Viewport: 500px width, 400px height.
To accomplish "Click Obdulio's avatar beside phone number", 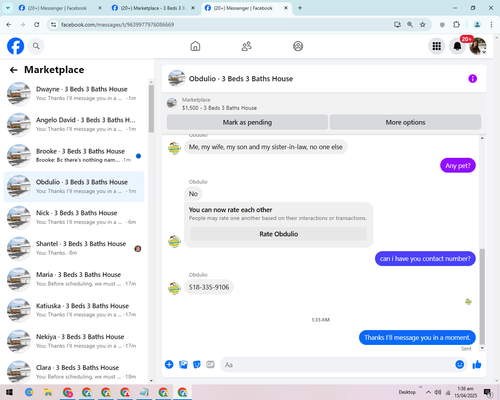I will (174, 288).
